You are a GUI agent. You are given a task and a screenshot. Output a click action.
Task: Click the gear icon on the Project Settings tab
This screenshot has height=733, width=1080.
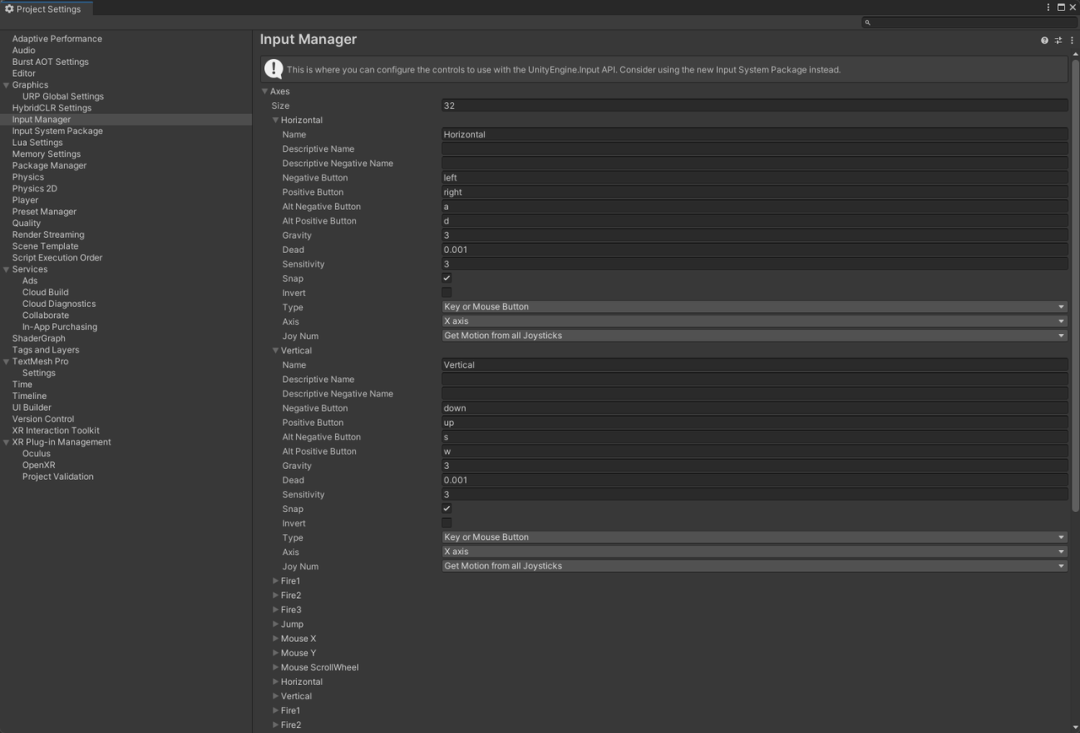[x=9, y=6]
